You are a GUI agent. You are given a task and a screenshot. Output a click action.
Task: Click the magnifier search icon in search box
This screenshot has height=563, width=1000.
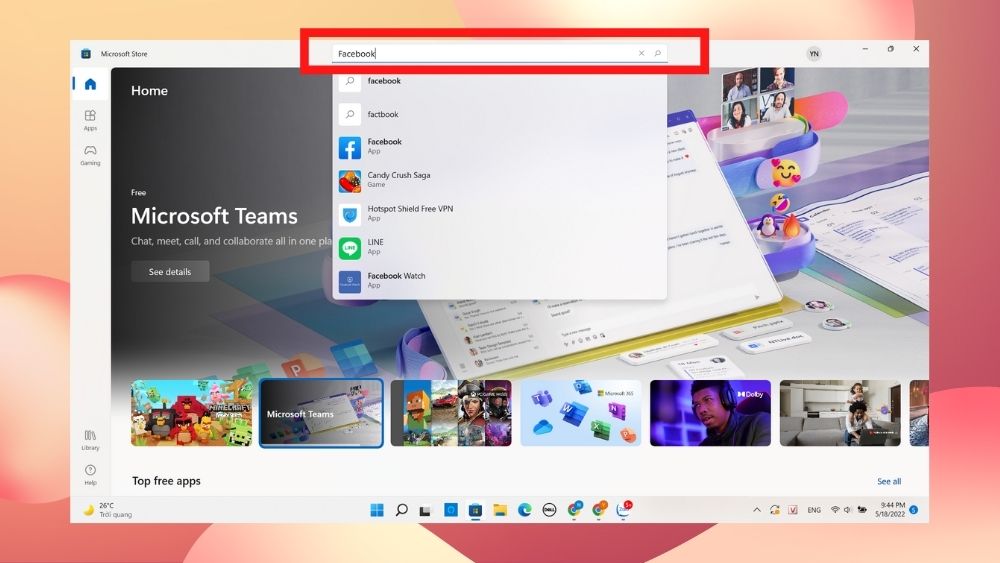click(x=657, y=53)
